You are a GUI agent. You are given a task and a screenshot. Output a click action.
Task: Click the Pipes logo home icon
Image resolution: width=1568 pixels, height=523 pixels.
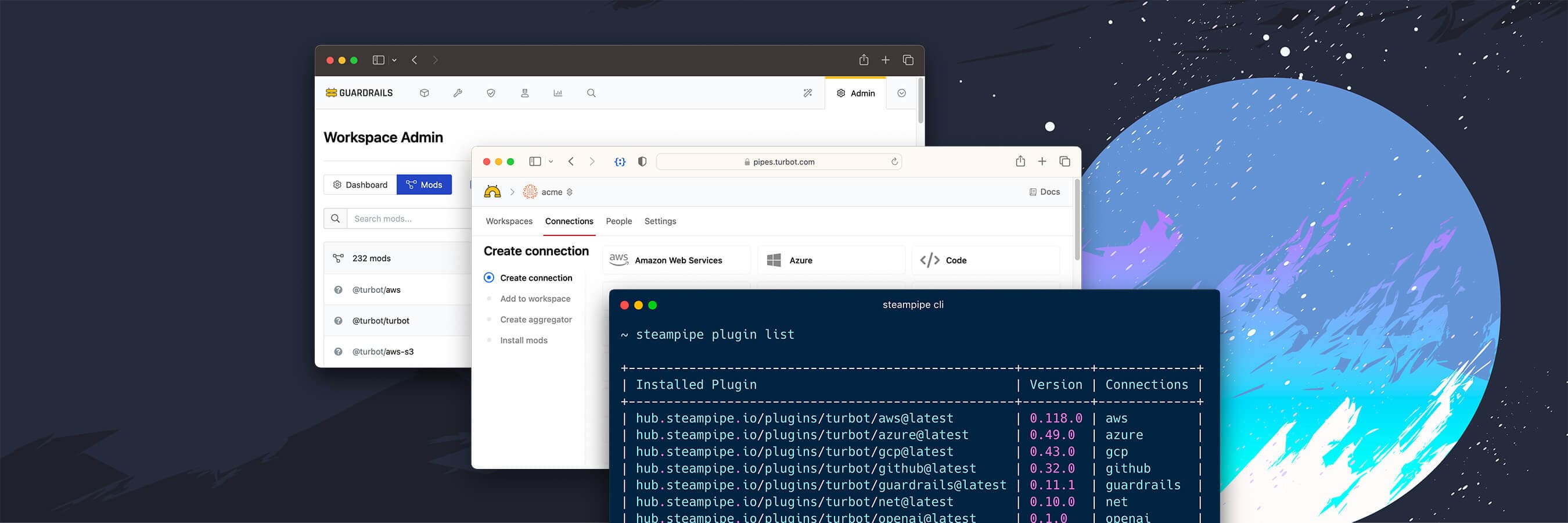pos(492,192)
